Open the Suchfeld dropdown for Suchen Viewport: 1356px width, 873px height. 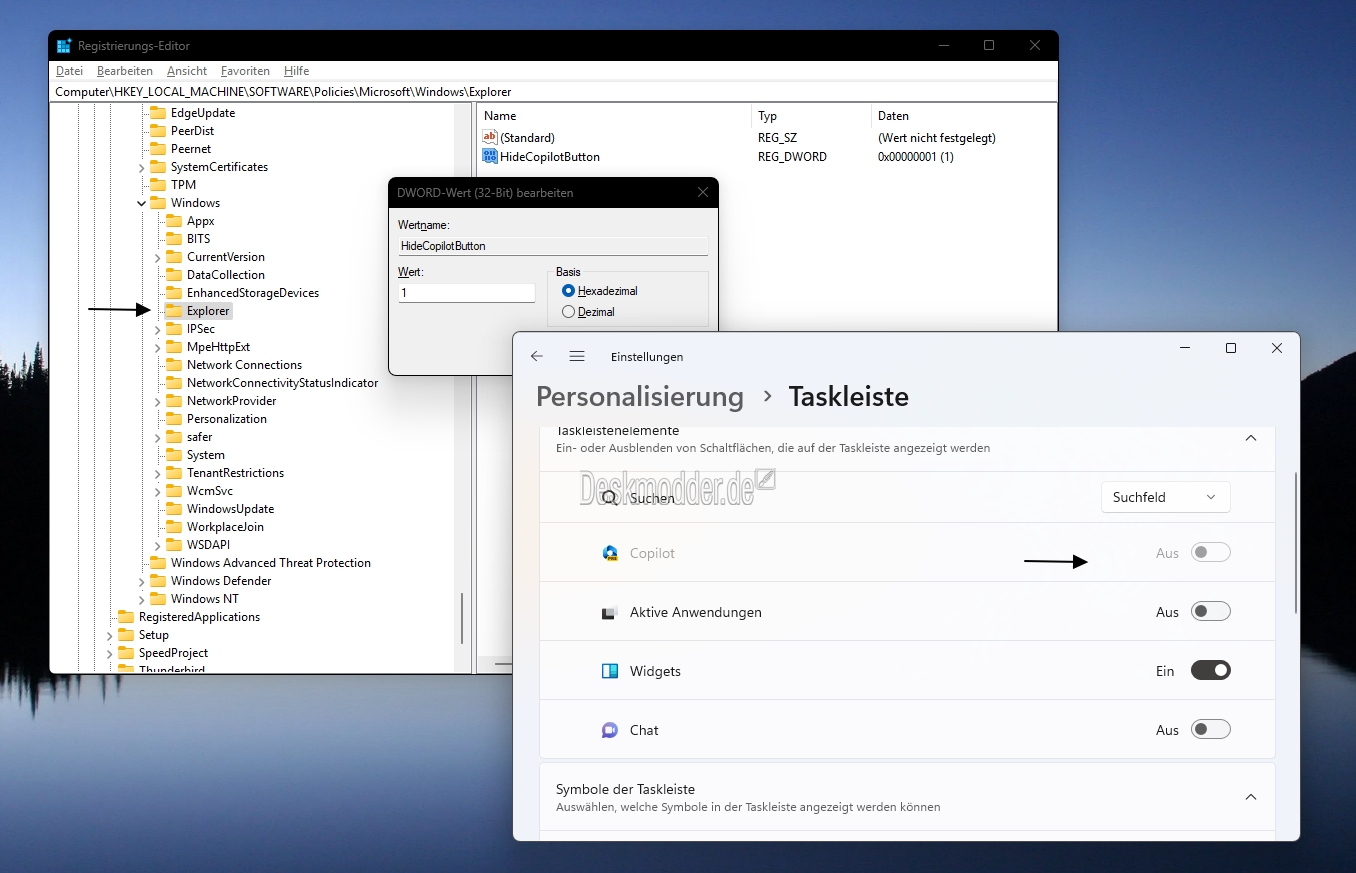[x=1165, y=497]
